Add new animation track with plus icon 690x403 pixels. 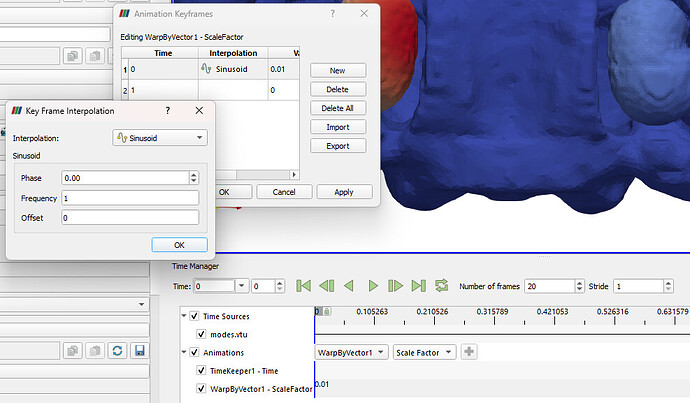pyautogui.click(x=469, y=352)
